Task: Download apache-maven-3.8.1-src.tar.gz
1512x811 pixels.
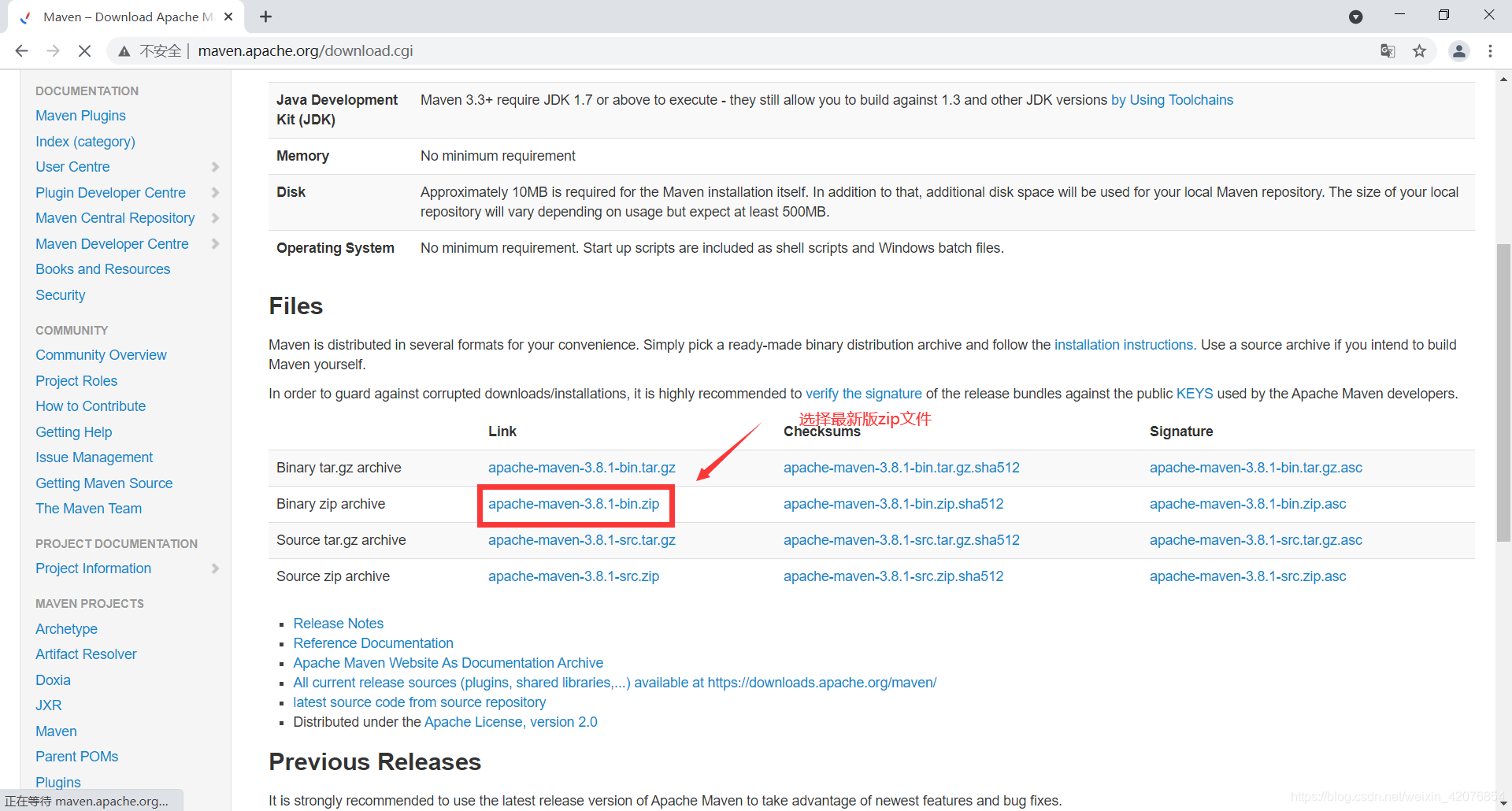Action: (581, 540)
